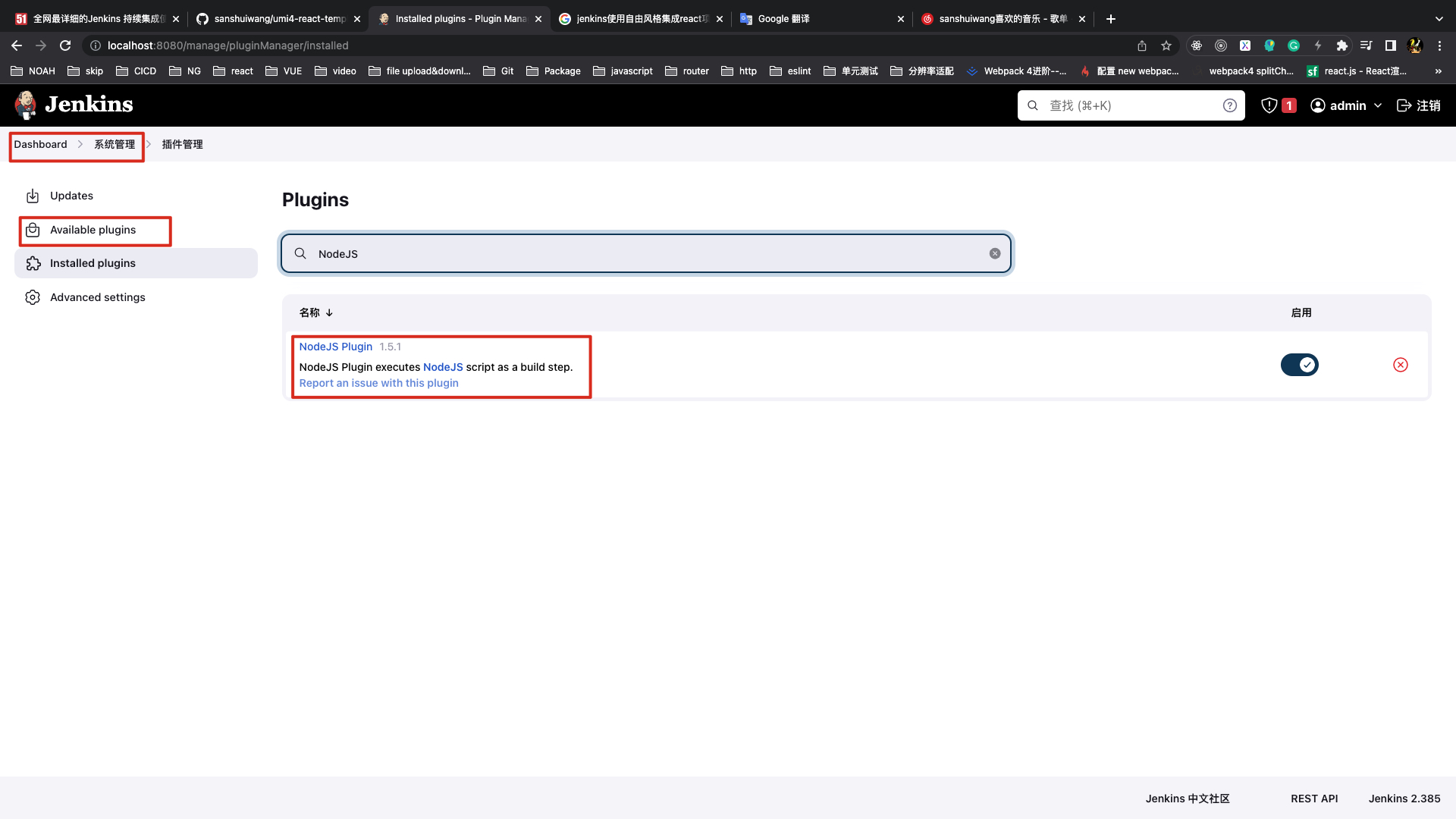Open 插件管理 breadcrumb
Viewport: 1456px width, 819px height.
(182, 144)
